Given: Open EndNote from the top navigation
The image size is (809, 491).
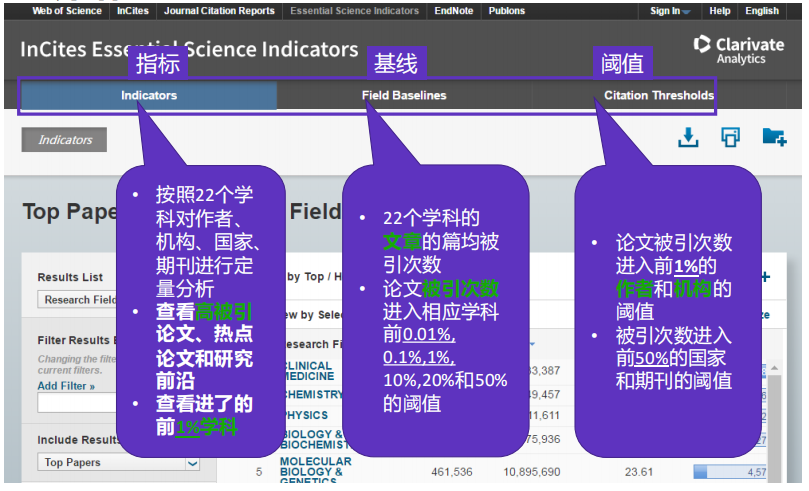Looking at the screenshot, I should [453, 11].
